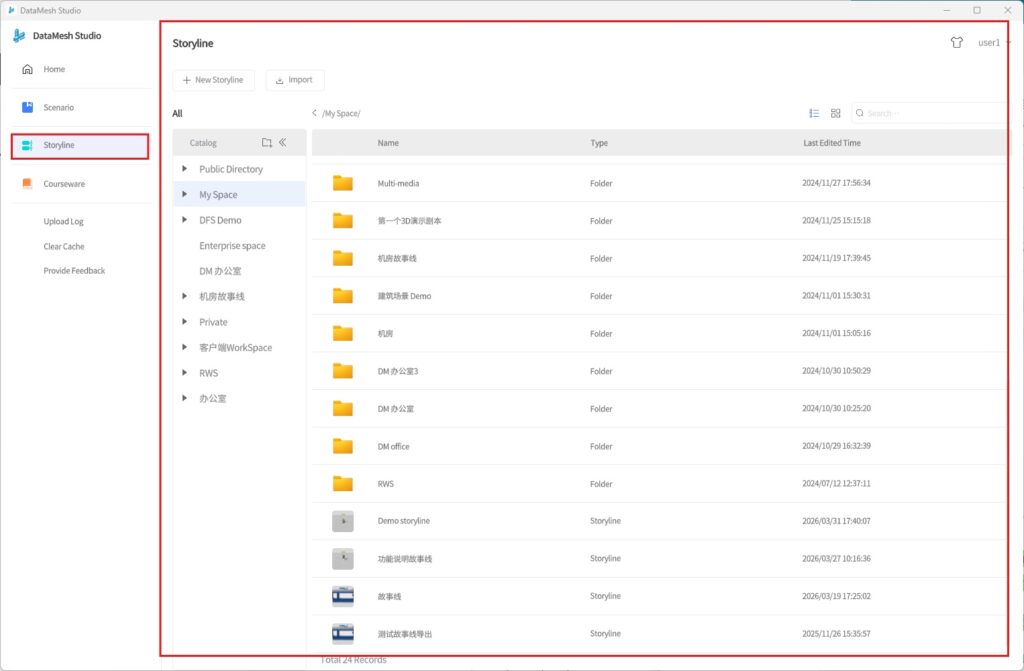Open the user1 account dropdown
Image resolution: width=1024 pixels, height=671 pixels.
click(x=992, y=43)
